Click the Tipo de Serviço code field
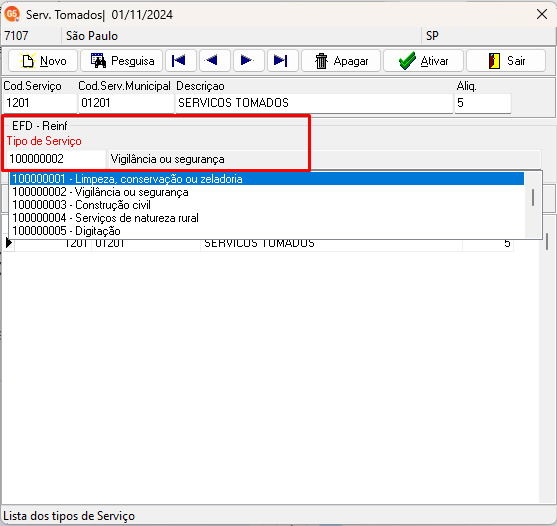Viewport: 557px width, 526px height. coord(56,159)
